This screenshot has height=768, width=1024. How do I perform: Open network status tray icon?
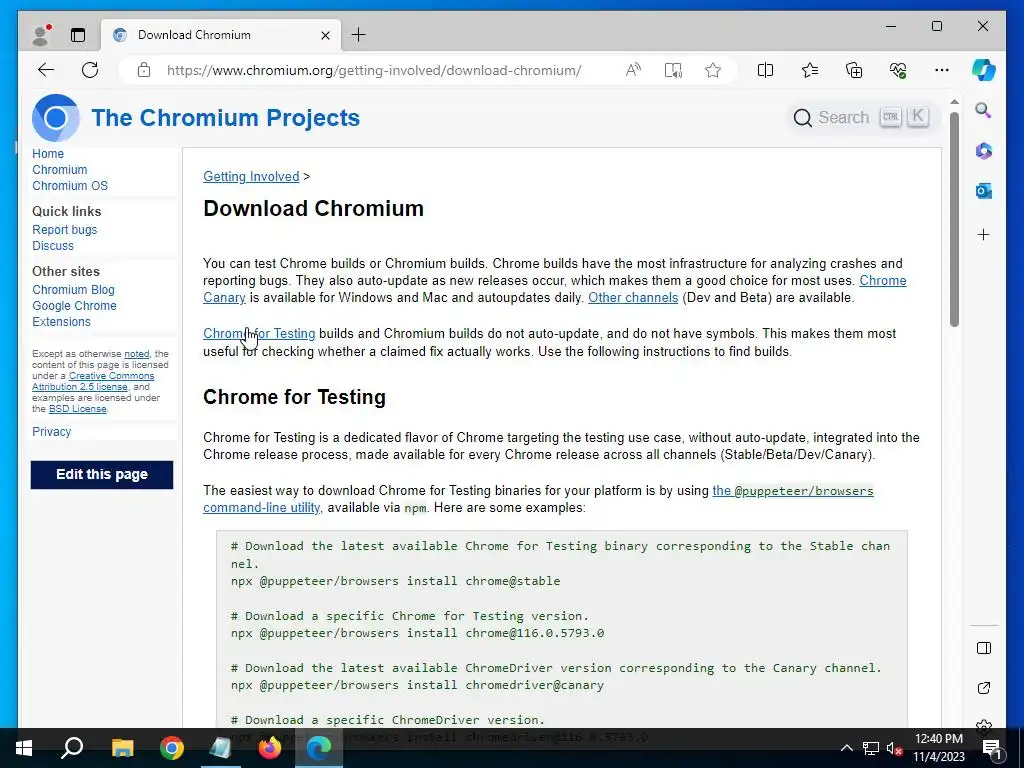[x=871, y=748]
